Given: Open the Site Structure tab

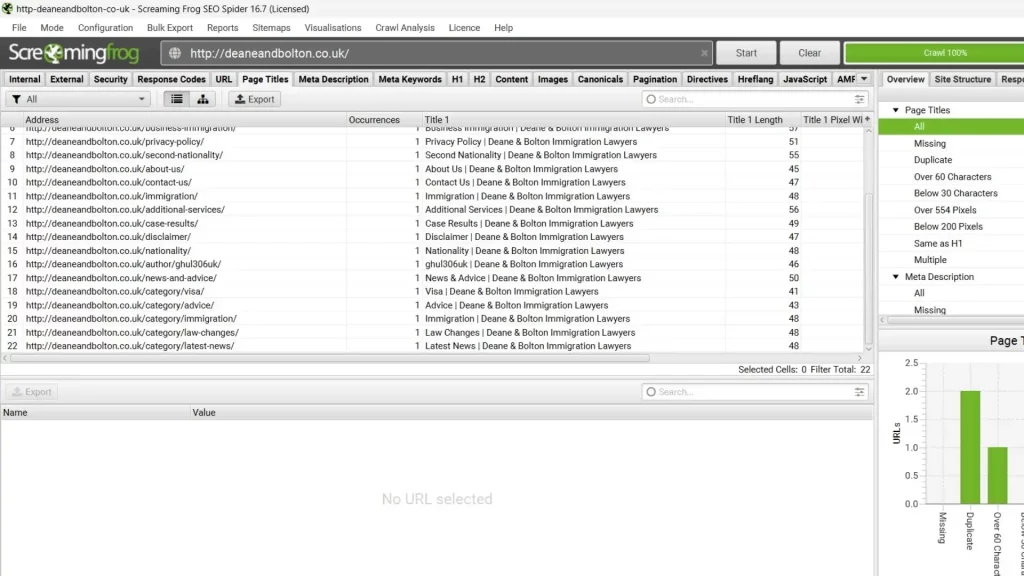Looking at the screenshot, I should (x=963, y=79).
